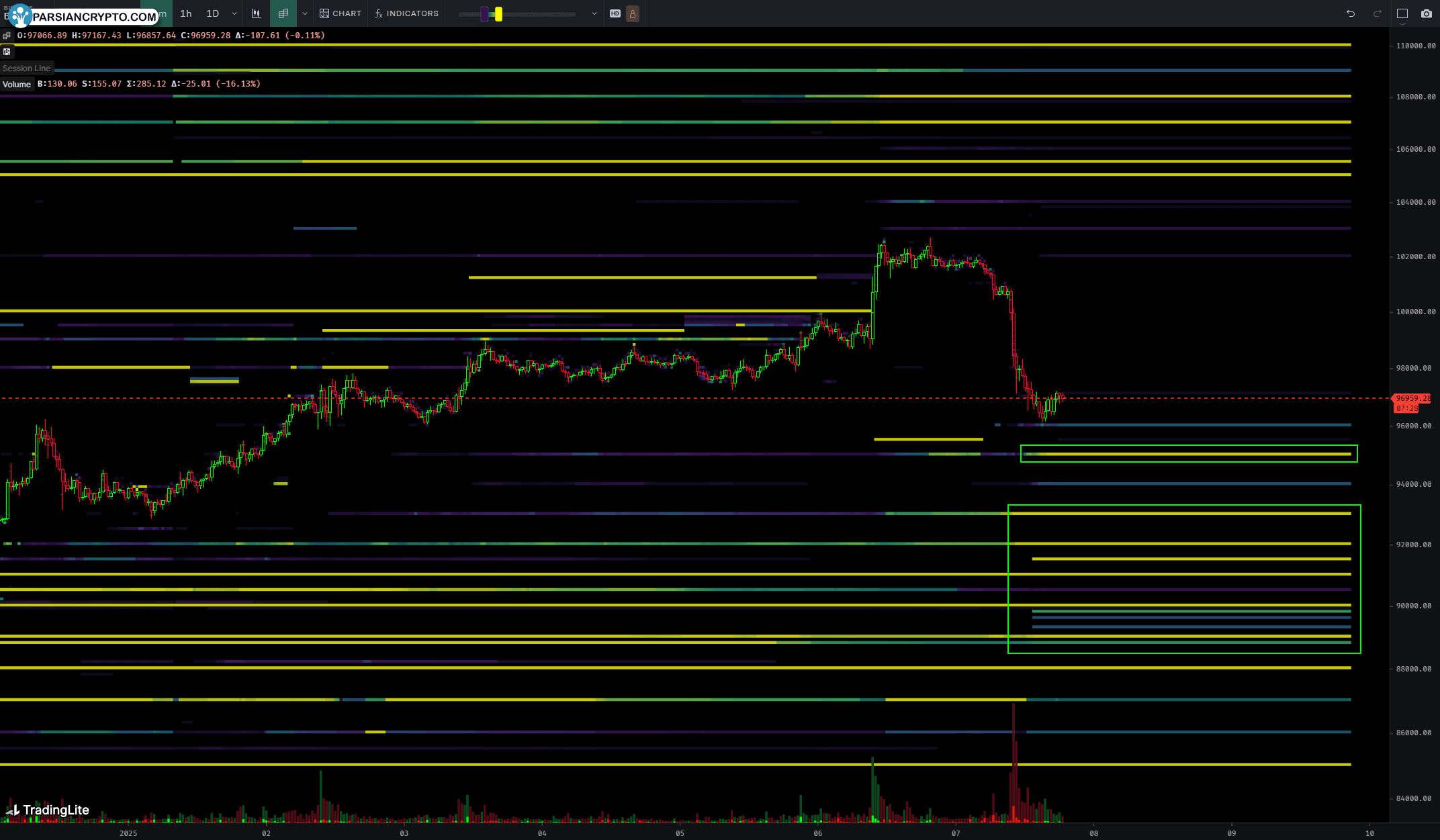Image resolution: width=1440 pixels, height=840 pixels.
Task: Click the 88000.00 price axis label
Action: click(x=1413, y=669)
